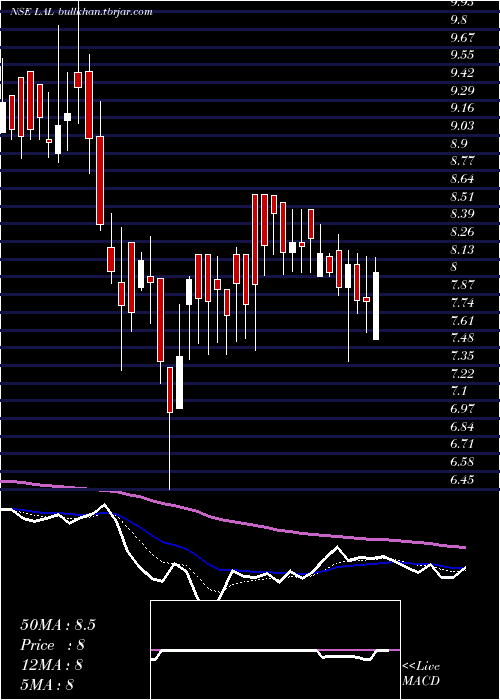Screen dimensions: 500x700
Task: Click the 8.39 price axis label
Action: [x=462, y=214]
